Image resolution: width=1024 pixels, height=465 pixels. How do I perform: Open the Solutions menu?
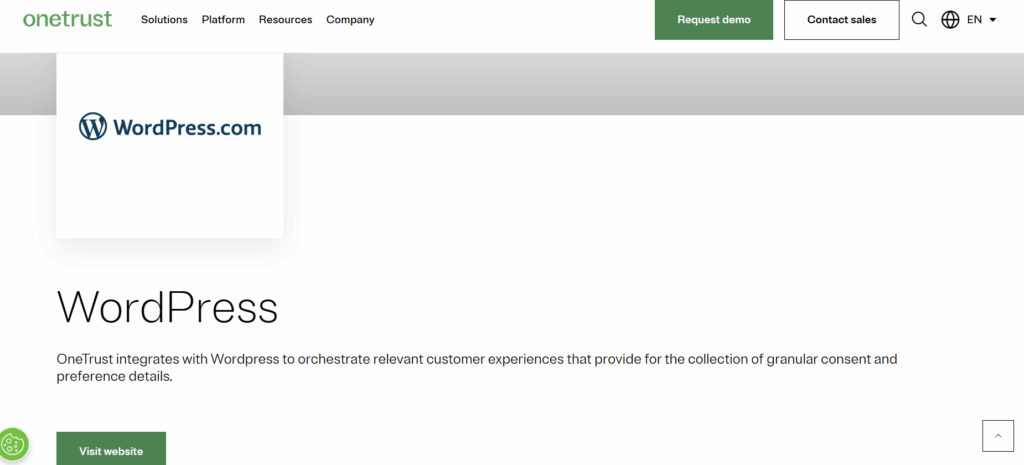164,20
